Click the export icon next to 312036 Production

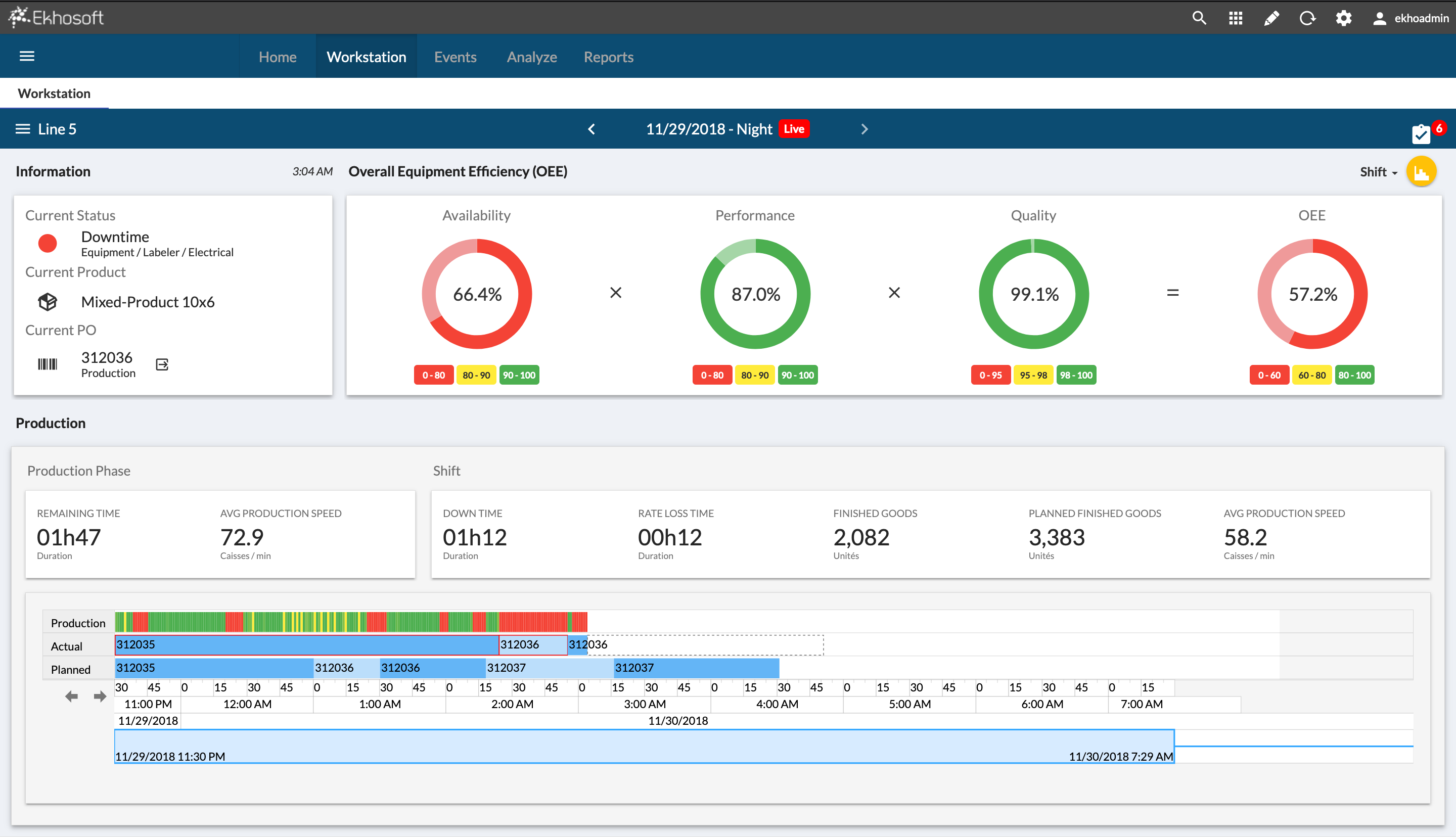161,363
